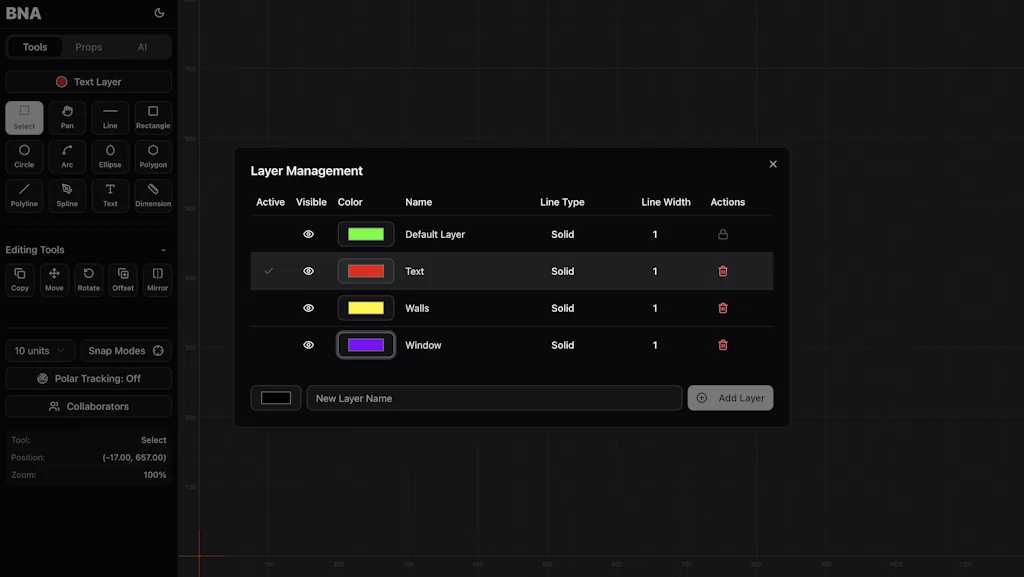Open the Text Layer selector
The width and height of the screenshot is (1024, 577).
pos(89,82)
